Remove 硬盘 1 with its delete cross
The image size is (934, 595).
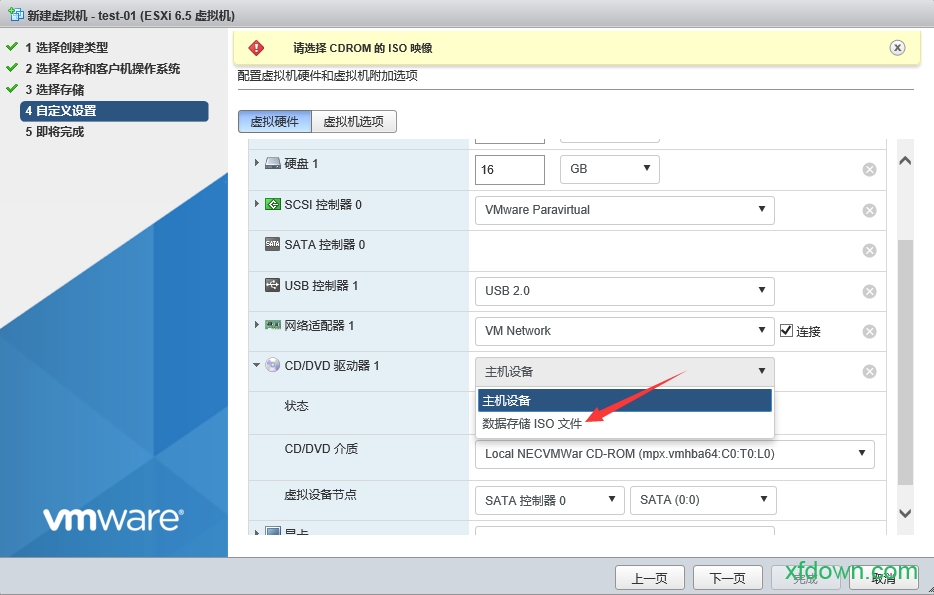tap(869, 169)
